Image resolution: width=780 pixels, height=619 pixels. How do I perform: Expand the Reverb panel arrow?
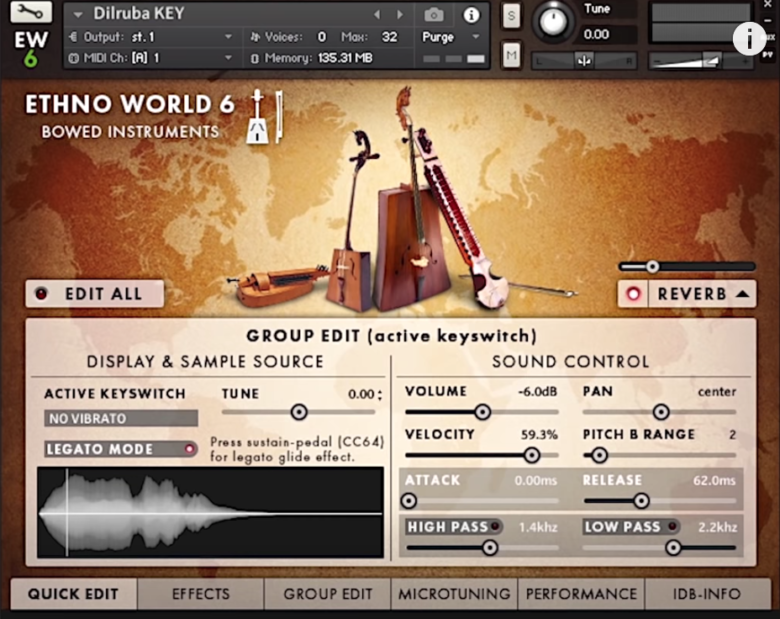click(743, 294)
